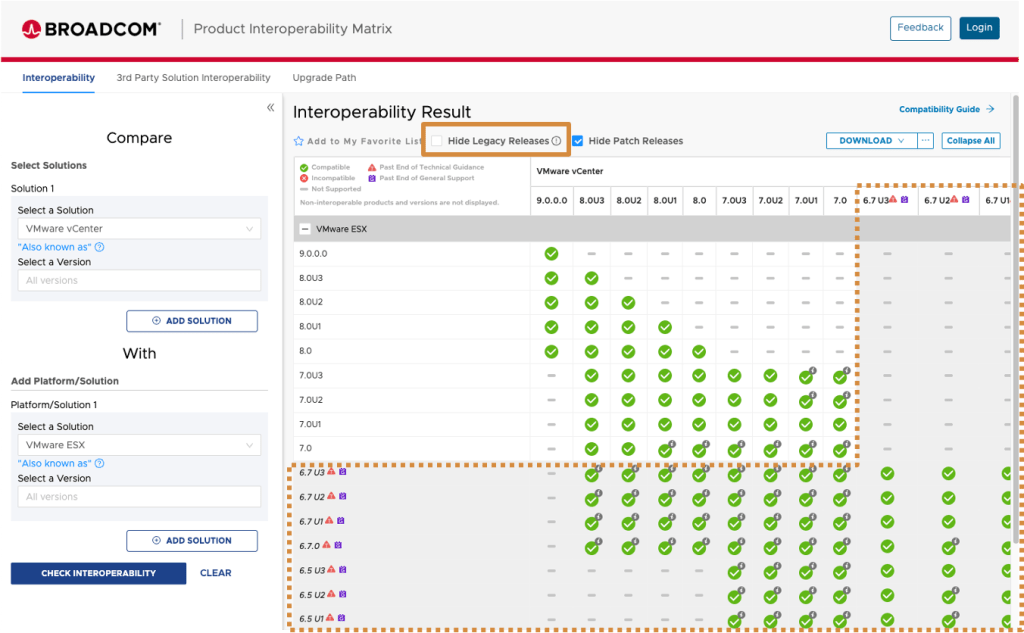
Task: Click checkmark with note for ESX 7.0U3 and vCenter 7.0
Action: 840,376
